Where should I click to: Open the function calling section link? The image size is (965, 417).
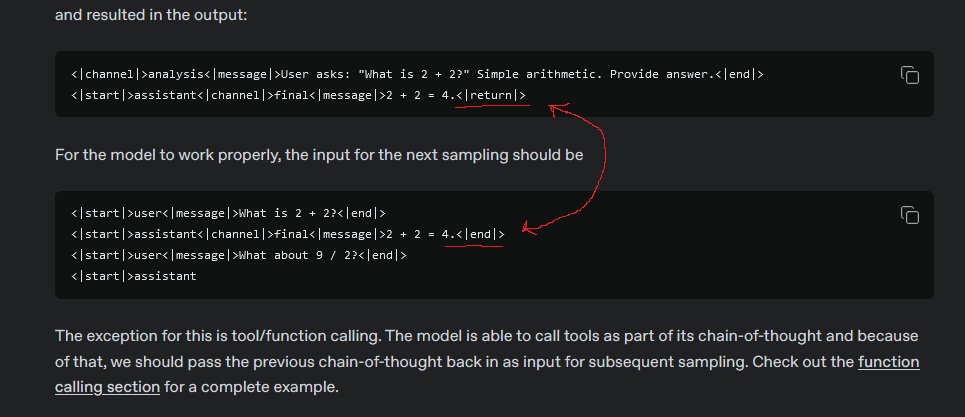[487, 375]
